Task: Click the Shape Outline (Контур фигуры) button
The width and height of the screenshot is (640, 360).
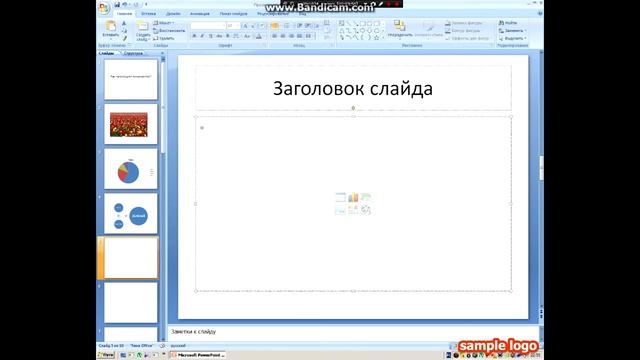Action: pyautogui.click(x=462, y=31)
